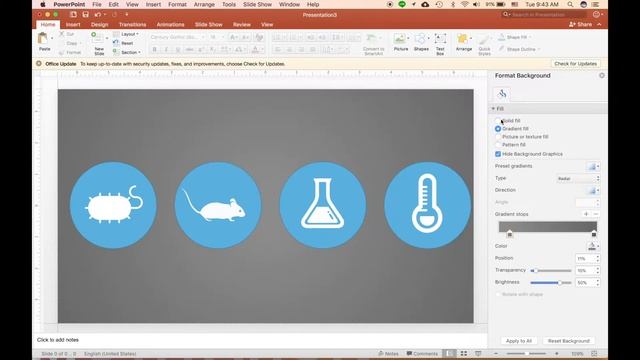Viewport: 640px width, 360px height.
Task: Select the Gradient fill radio option
Action: (x=498, y=129)
